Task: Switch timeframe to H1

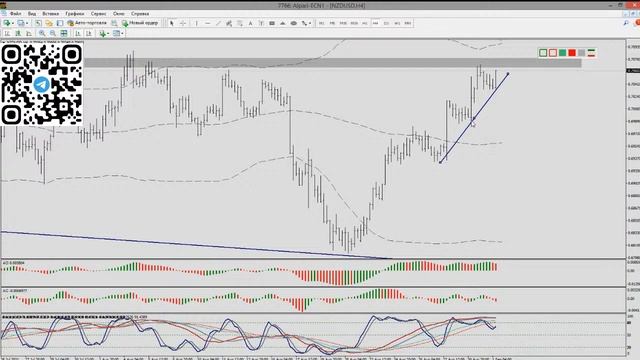Action: click(364, 23)
